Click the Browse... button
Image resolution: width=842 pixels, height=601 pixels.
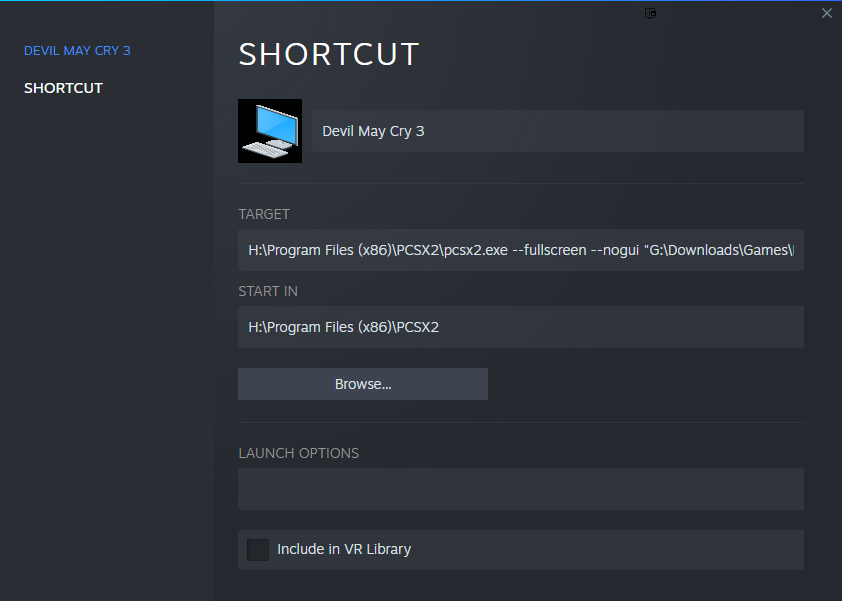point(363,384)
